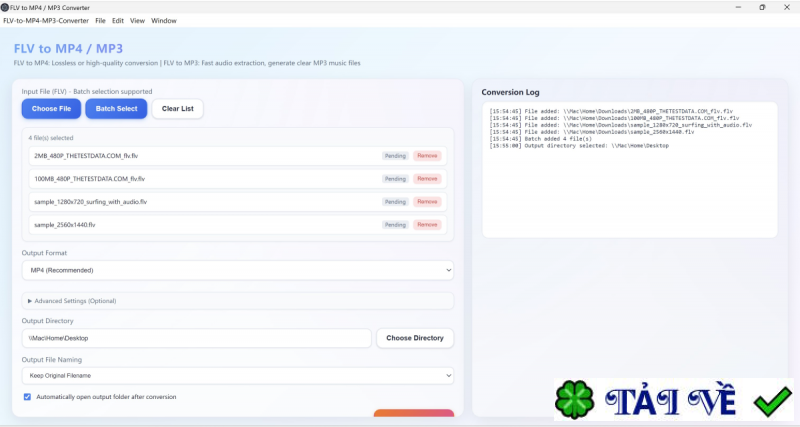Screen dimensions: 800x427
Task: Select file name sample_1280x720_surfing_with_audio.flv
Action: pos(90,202)
